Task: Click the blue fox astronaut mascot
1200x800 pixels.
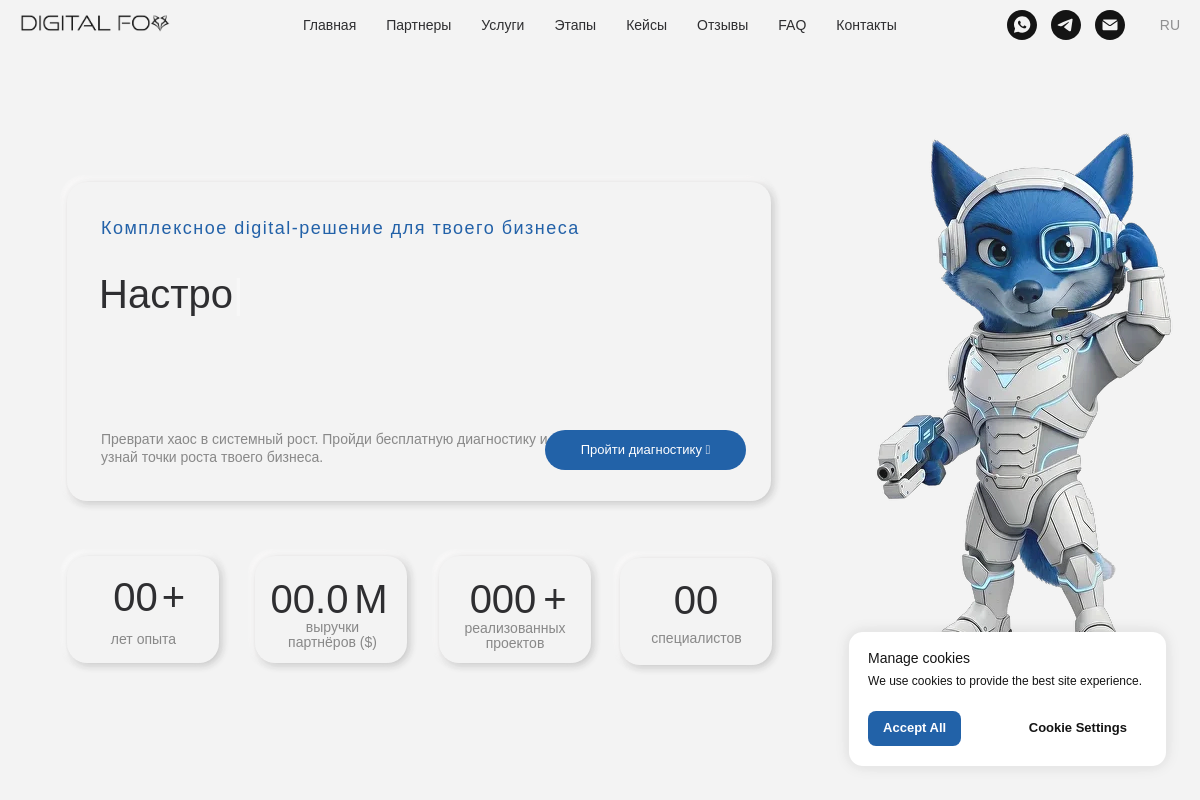Action: 1025,385
